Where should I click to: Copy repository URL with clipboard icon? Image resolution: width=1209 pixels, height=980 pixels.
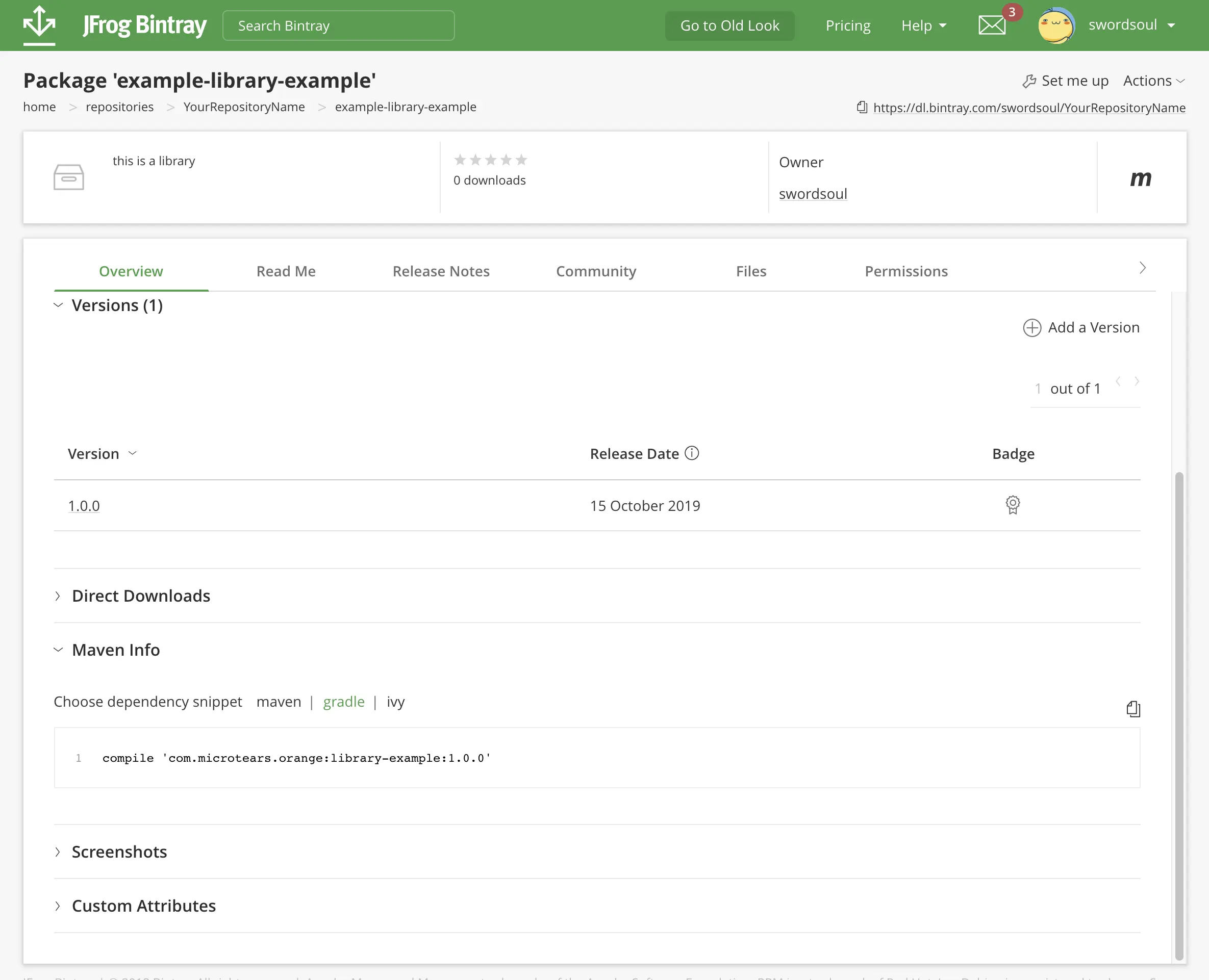tap(862, 107)
